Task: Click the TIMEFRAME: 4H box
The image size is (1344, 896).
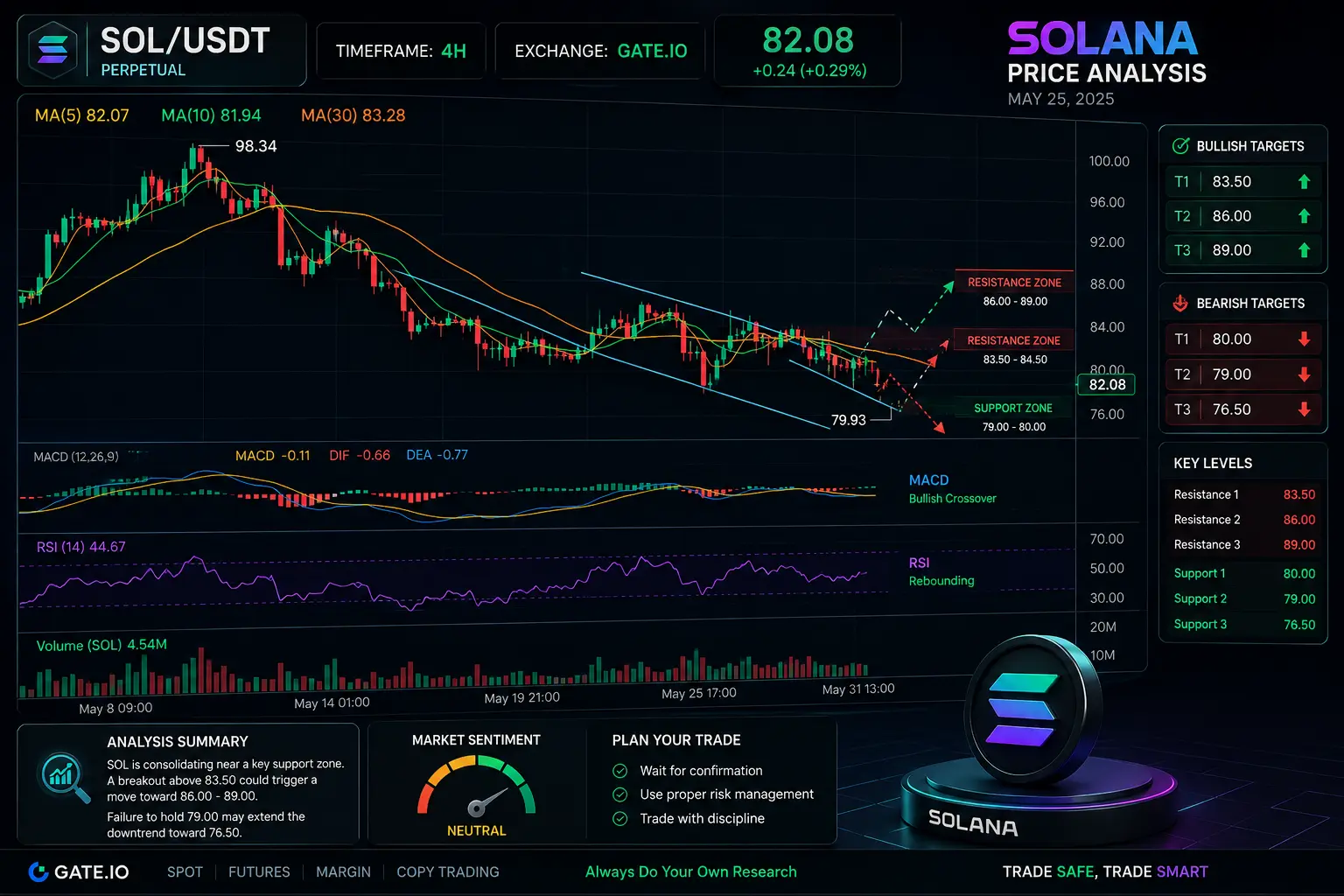Action: click(401, 52)
